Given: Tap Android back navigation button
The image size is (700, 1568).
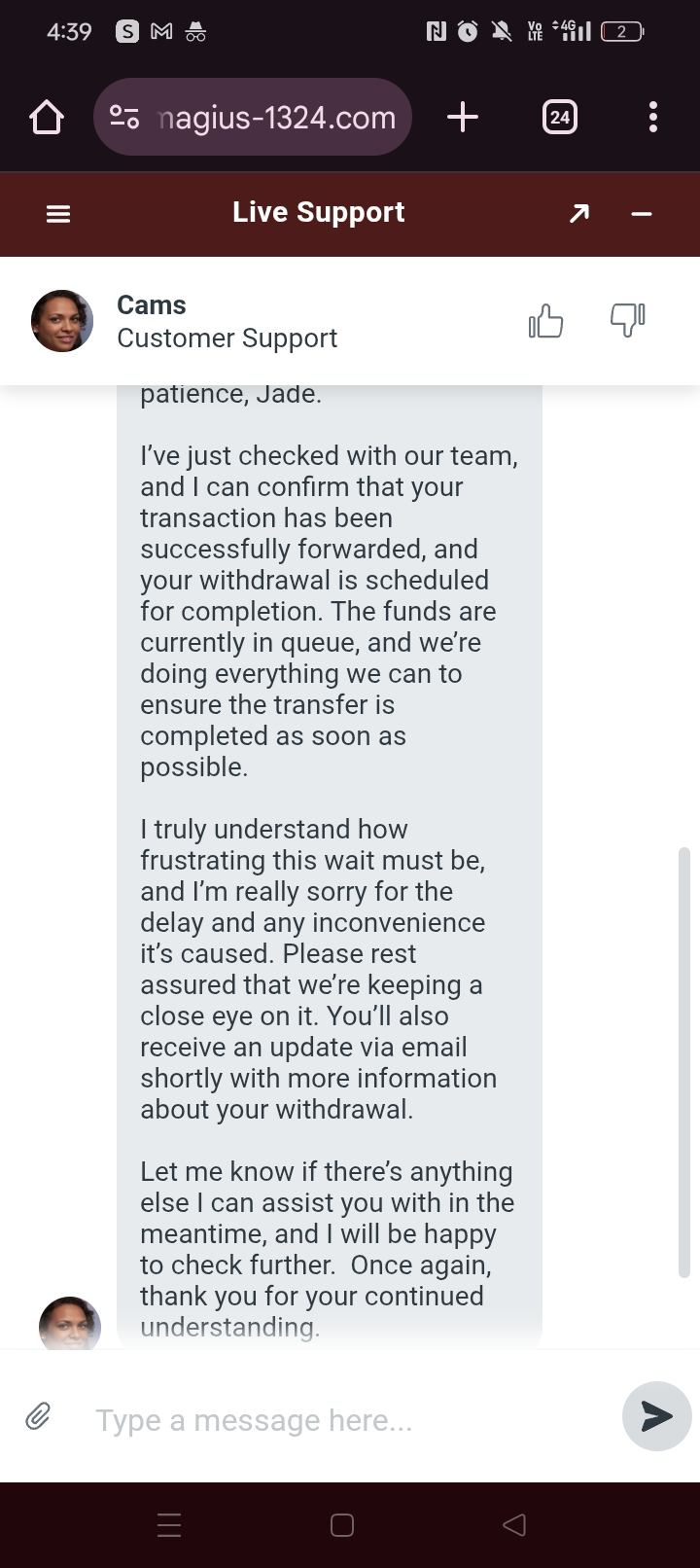Looking at the screenshot, I should [514, 1524].
